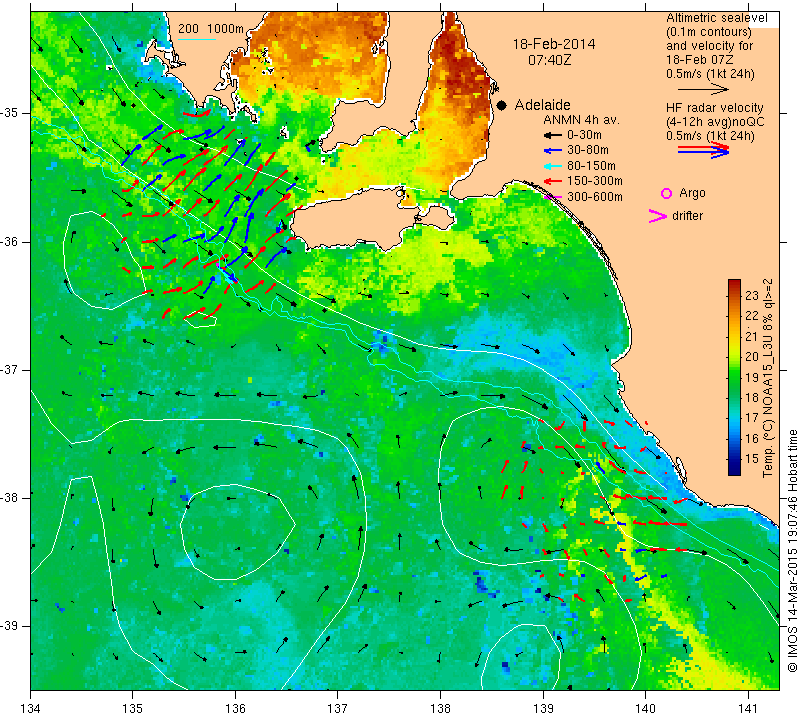Click longitude label 137 on bottom axis
The height and width of the screenshot is (720, 800).
(x=338, y=708)
